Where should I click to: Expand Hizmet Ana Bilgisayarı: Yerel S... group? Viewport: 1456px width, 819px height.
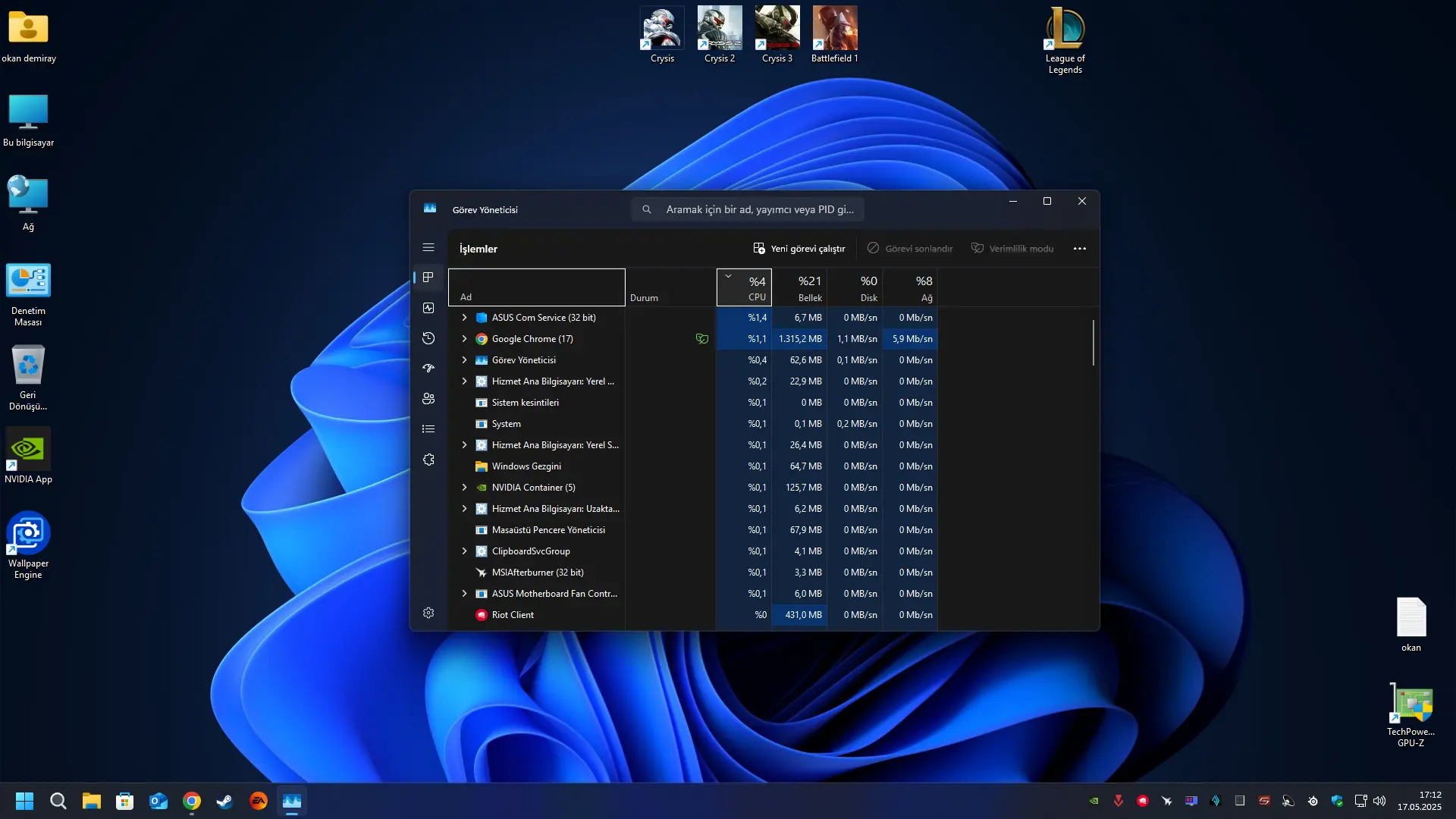pyautogui.click(x=465, y=445)
